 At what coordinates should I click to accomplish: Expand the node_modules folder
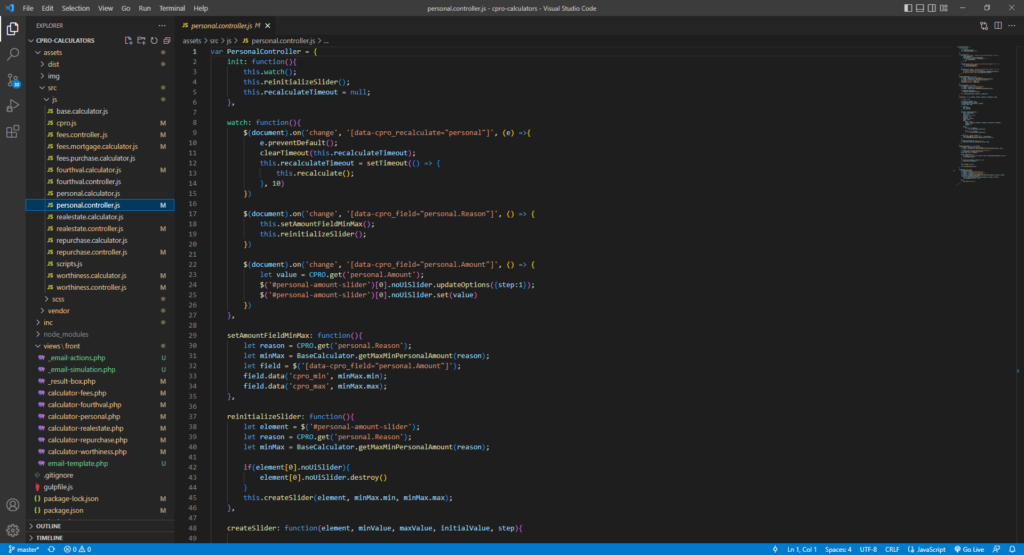(38, 334)
